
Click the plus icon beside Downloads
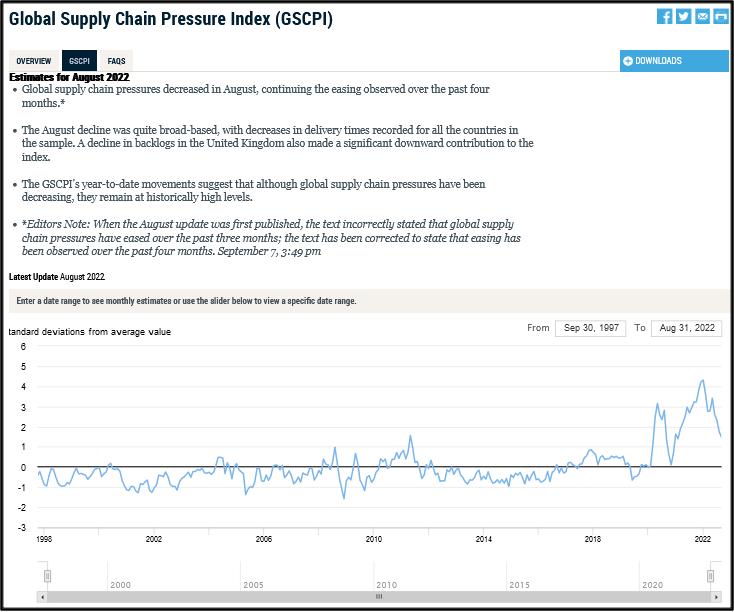coord(628,61)
